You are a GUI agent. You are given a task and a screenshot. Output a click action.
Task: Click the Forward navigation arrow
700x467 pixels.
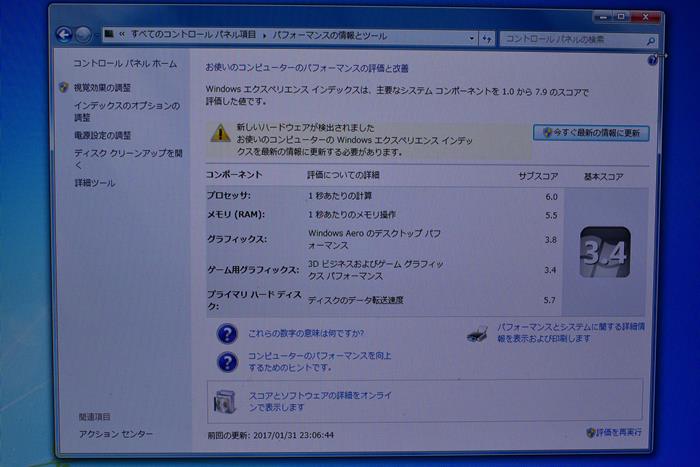pos(83,34)
